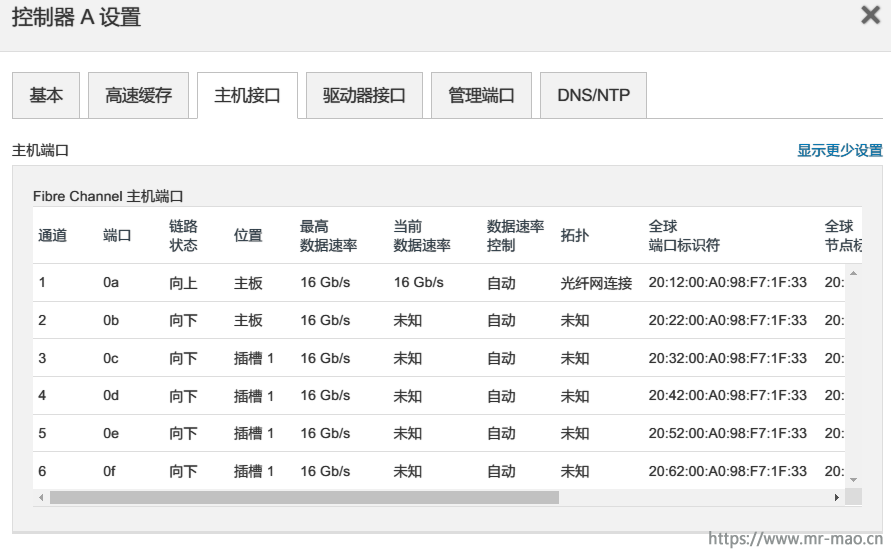
Task: Select port 0d cell
Action: (x=111, y=395)
